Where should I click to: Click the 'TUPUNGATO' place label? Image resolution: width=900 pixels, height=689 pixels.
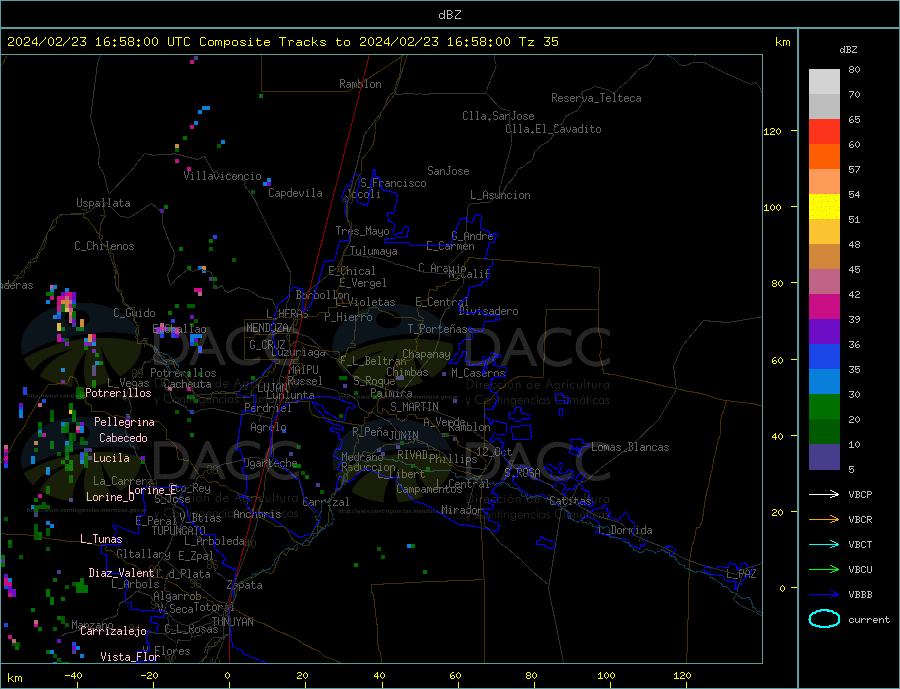click(179, 531)
